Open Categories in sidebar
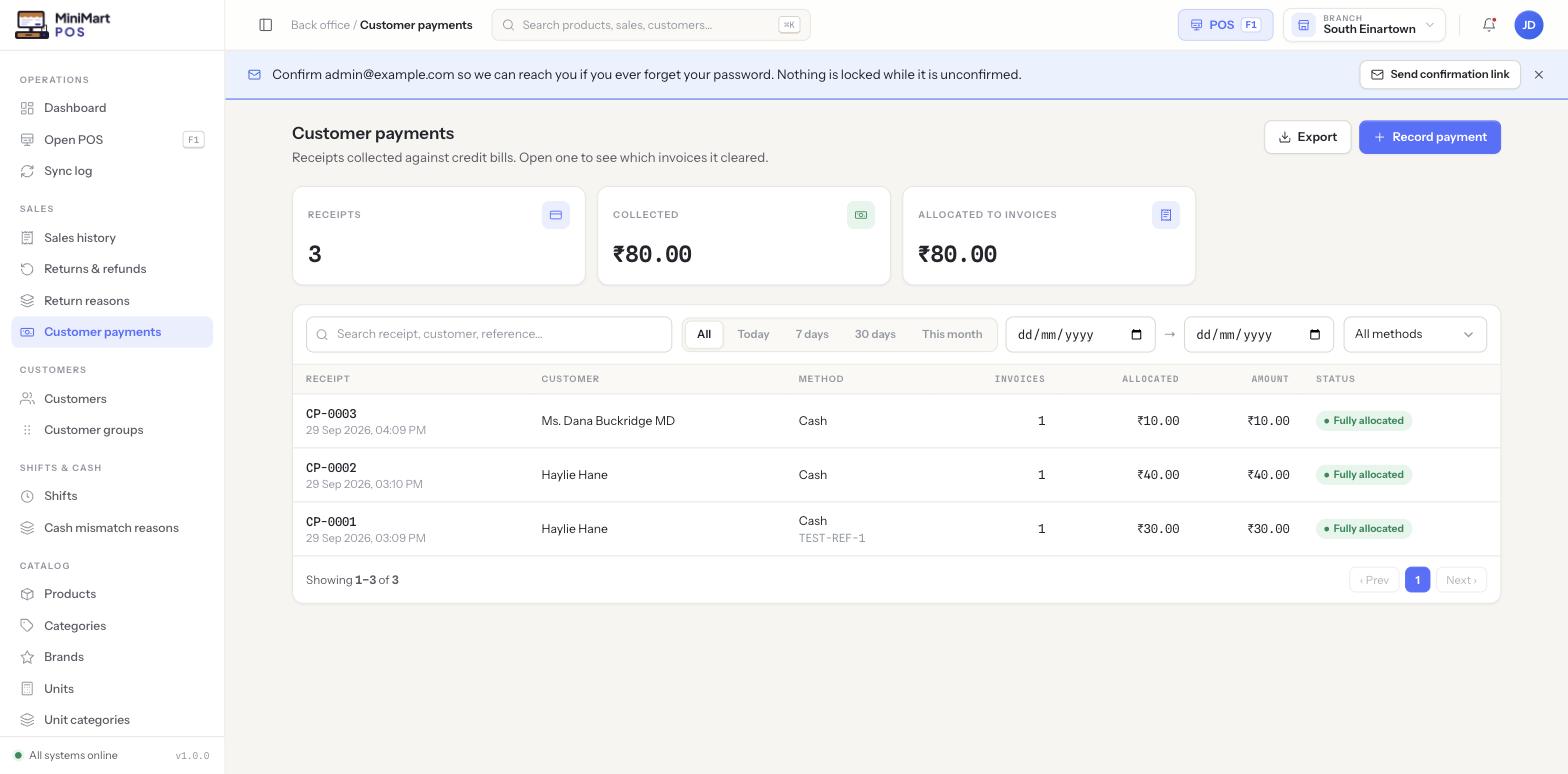This screenshot has width=1568, height=774. tap(112, 626)
